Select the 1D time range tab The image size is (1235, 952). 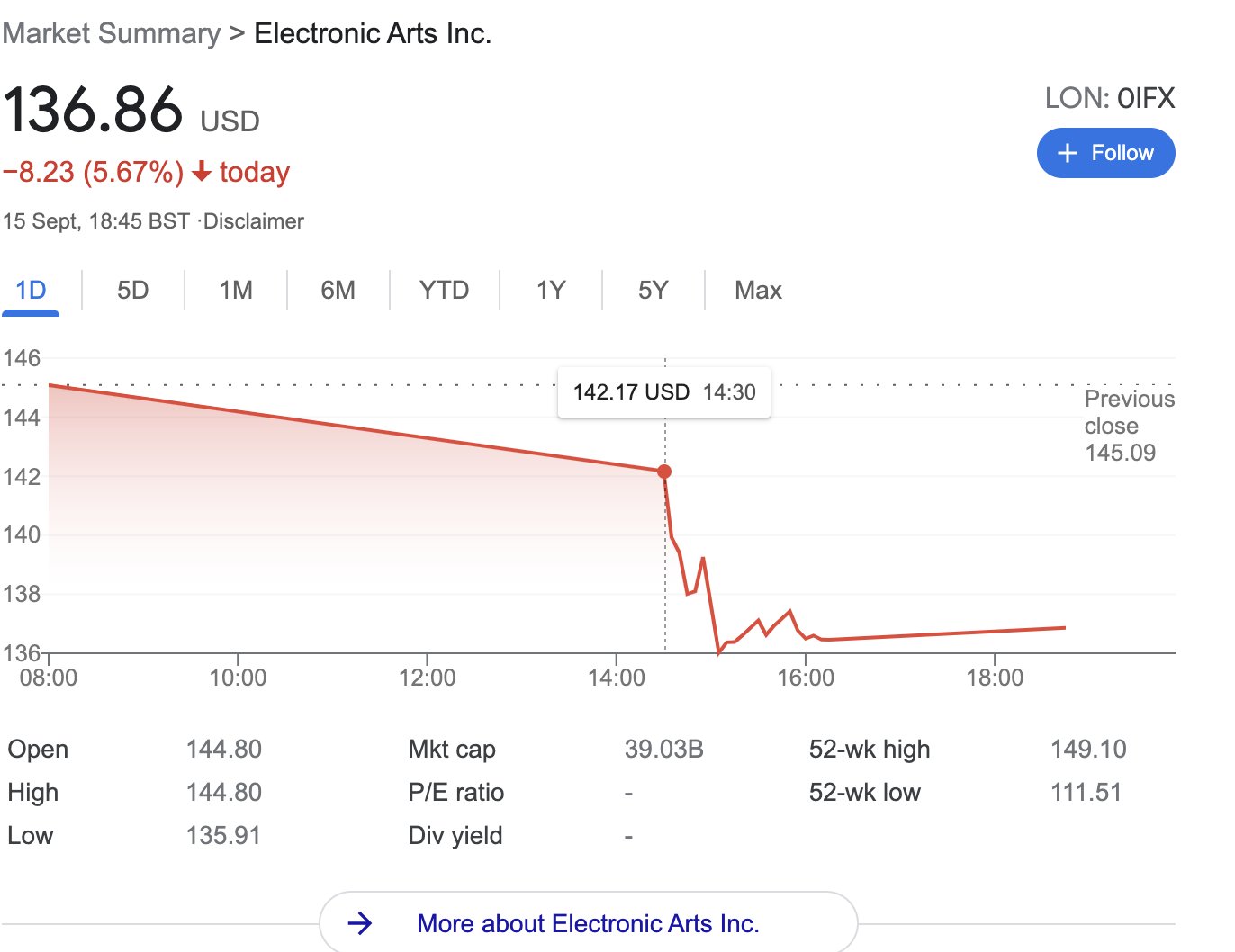(31, 291)
